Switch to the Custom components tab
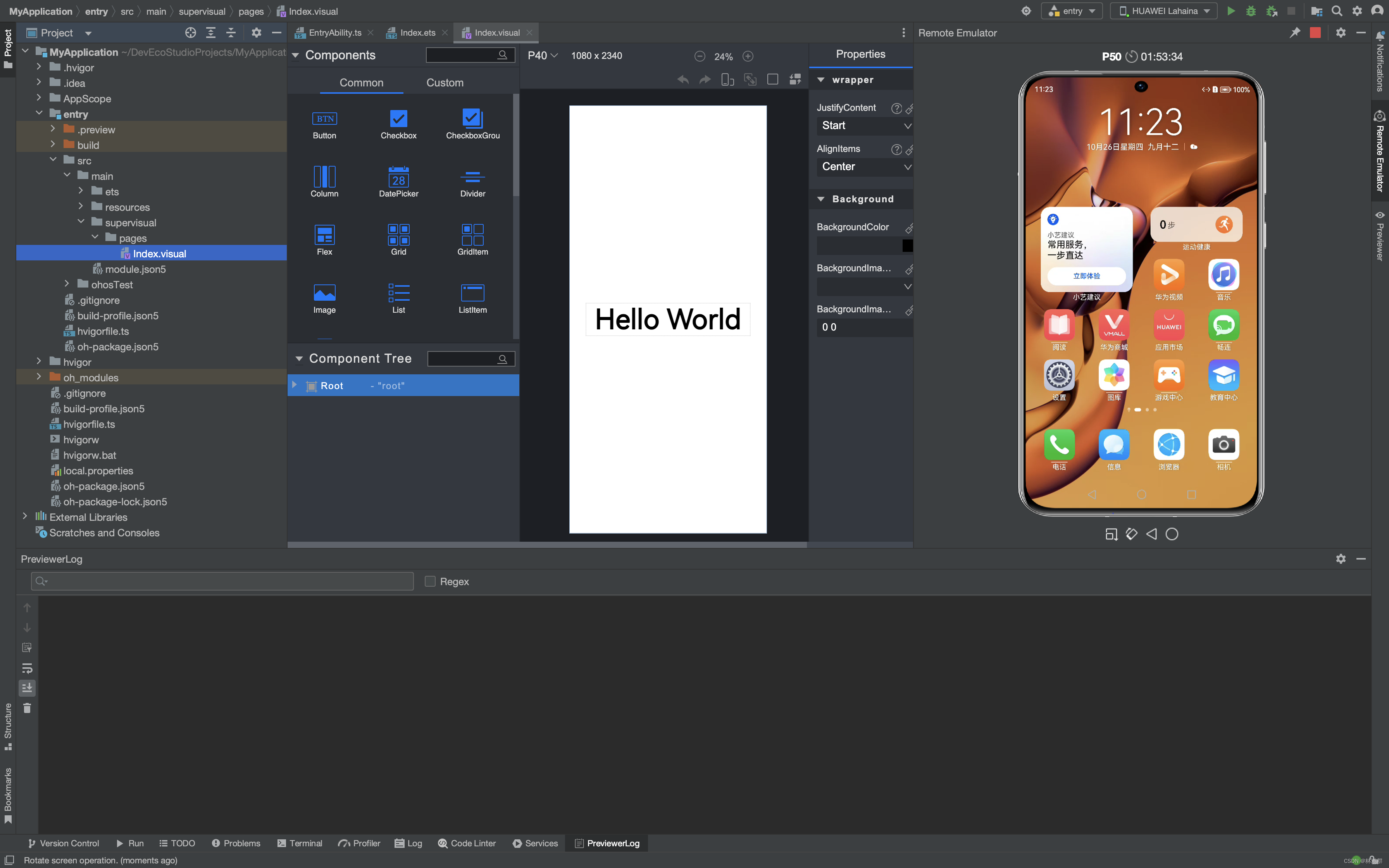This screenshot has width=1389, height=868. click(444, 83)
